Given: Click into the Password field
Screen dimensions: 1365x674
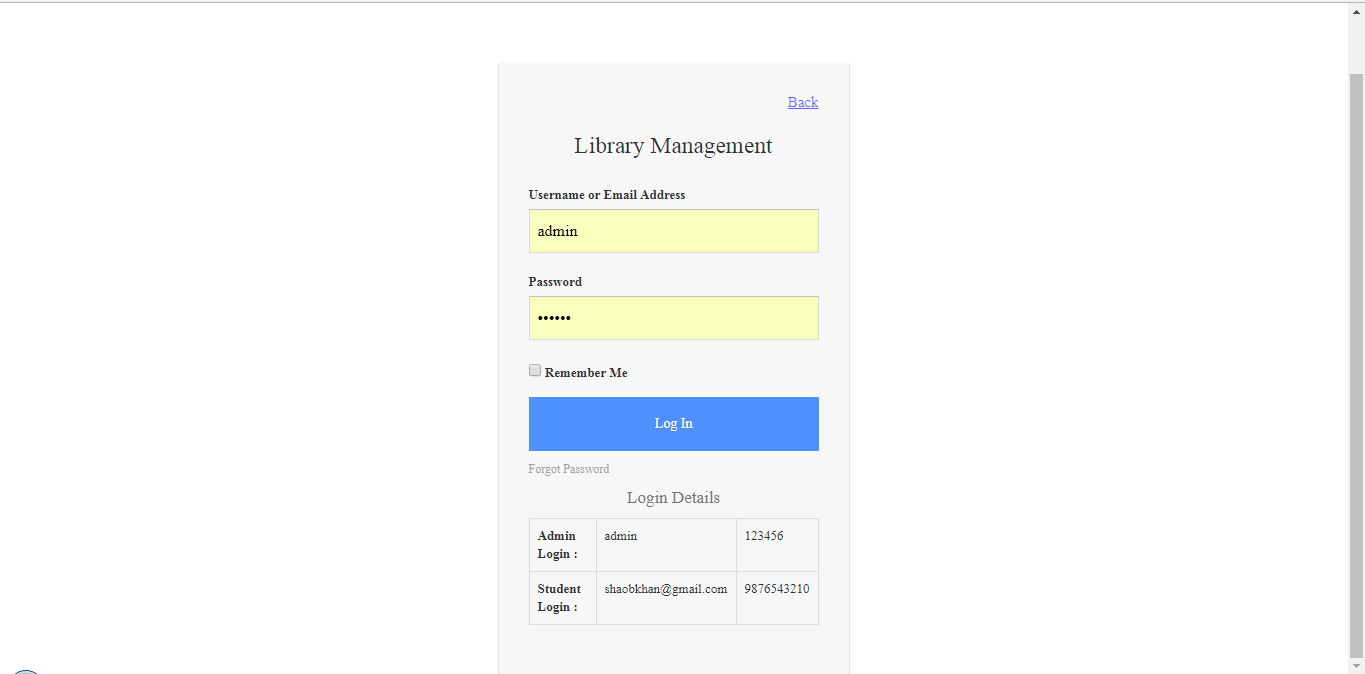Looking at the screenshot, I should (x=674, y=318).
